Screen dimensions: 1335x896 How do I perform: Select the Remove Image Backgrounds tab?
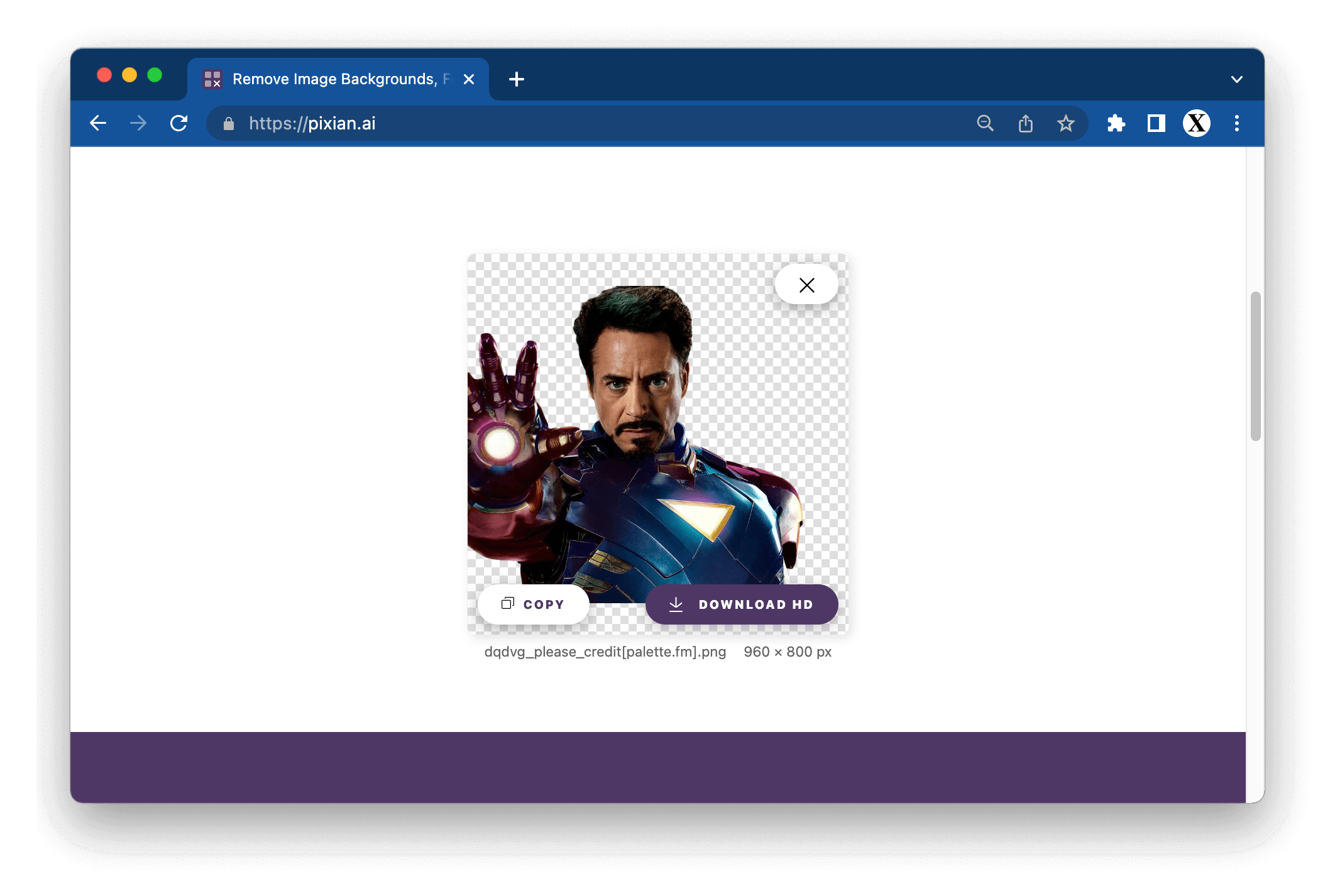tap(333, 79)
